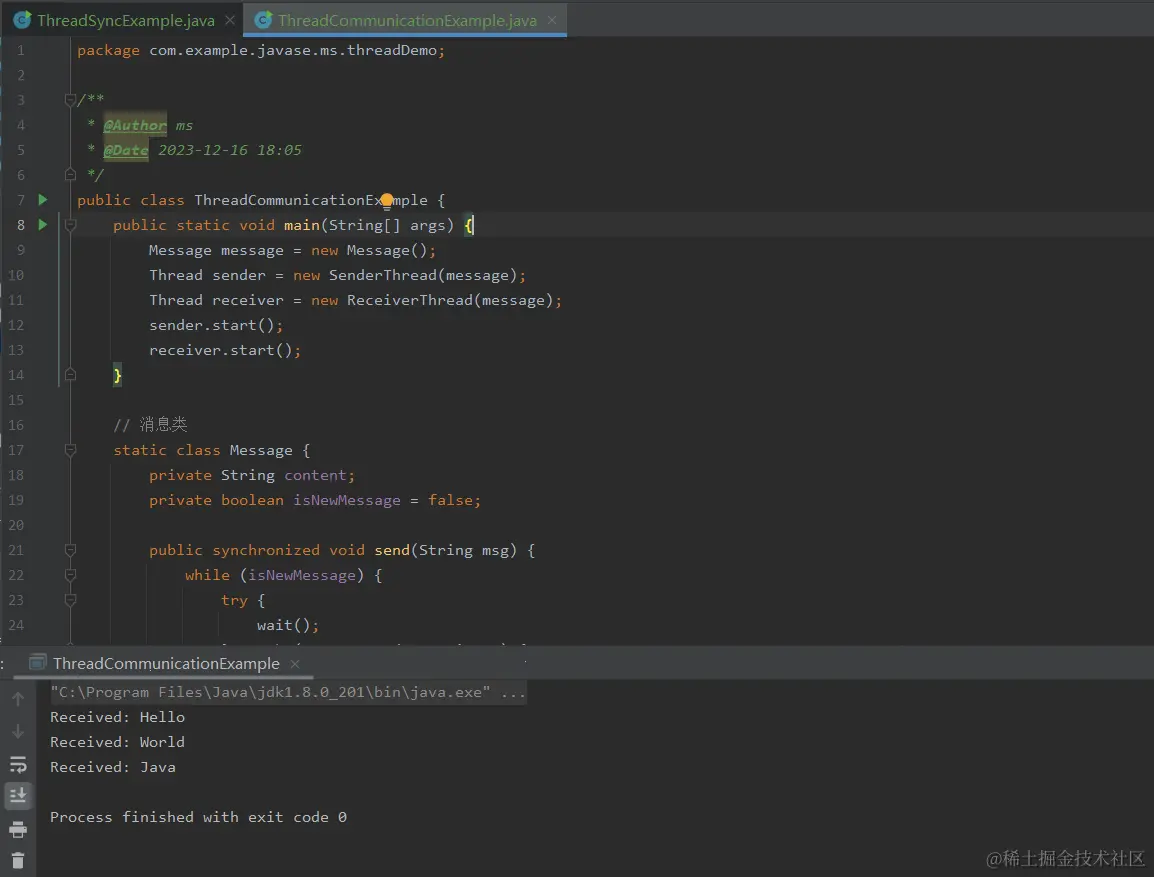The width and height of the screenshot is (1154, 877).
Task: Click the run config icon in run tab
Action: 38,663
